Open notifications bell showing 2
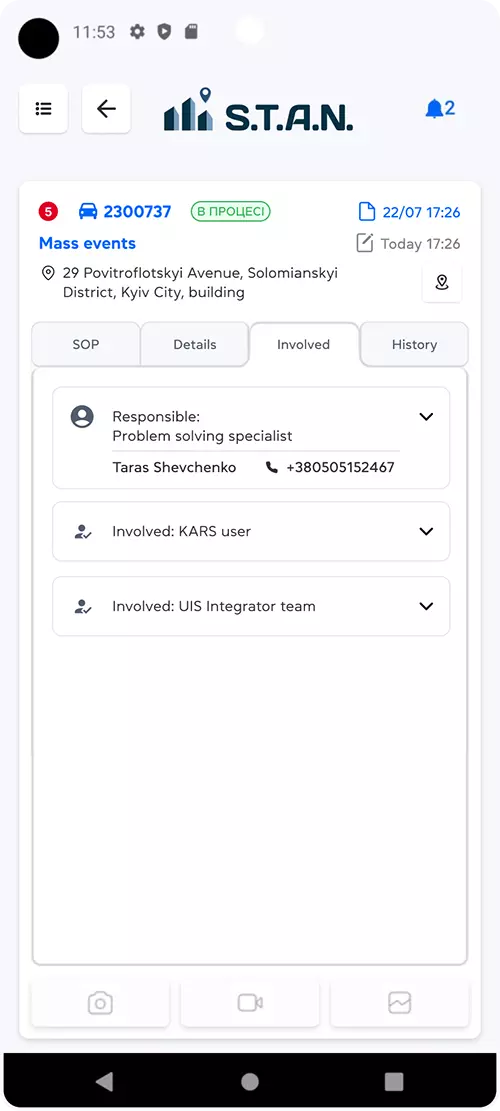 point(440,109)
